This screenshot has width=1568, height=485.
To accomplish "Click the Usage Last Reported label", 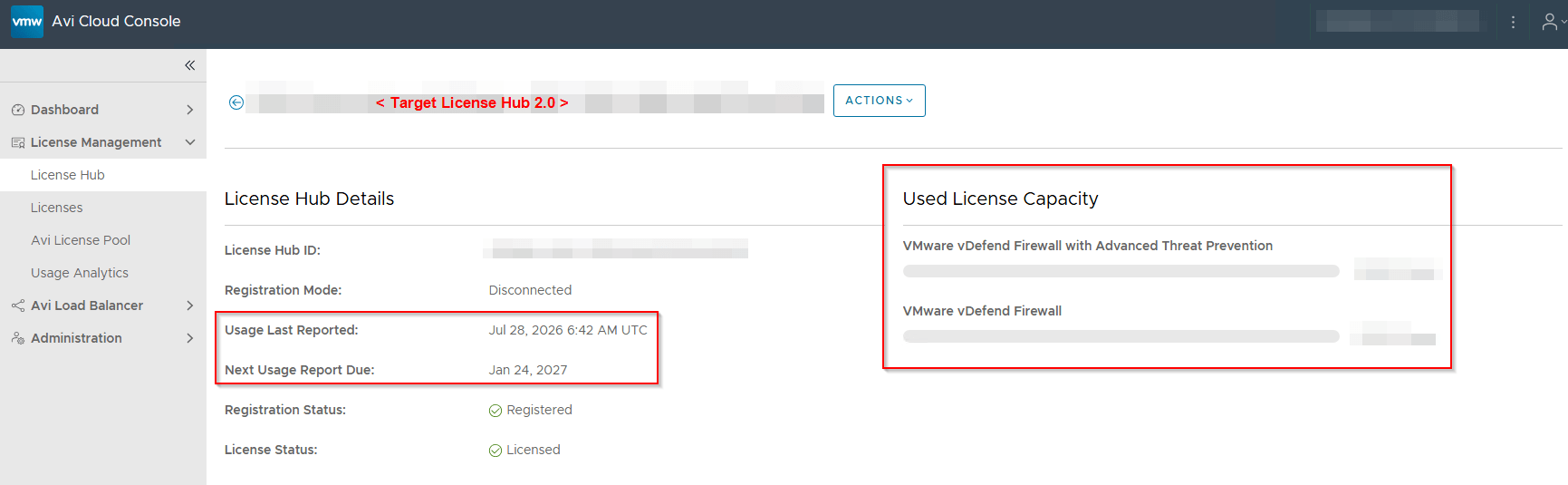I will [292, 330].
